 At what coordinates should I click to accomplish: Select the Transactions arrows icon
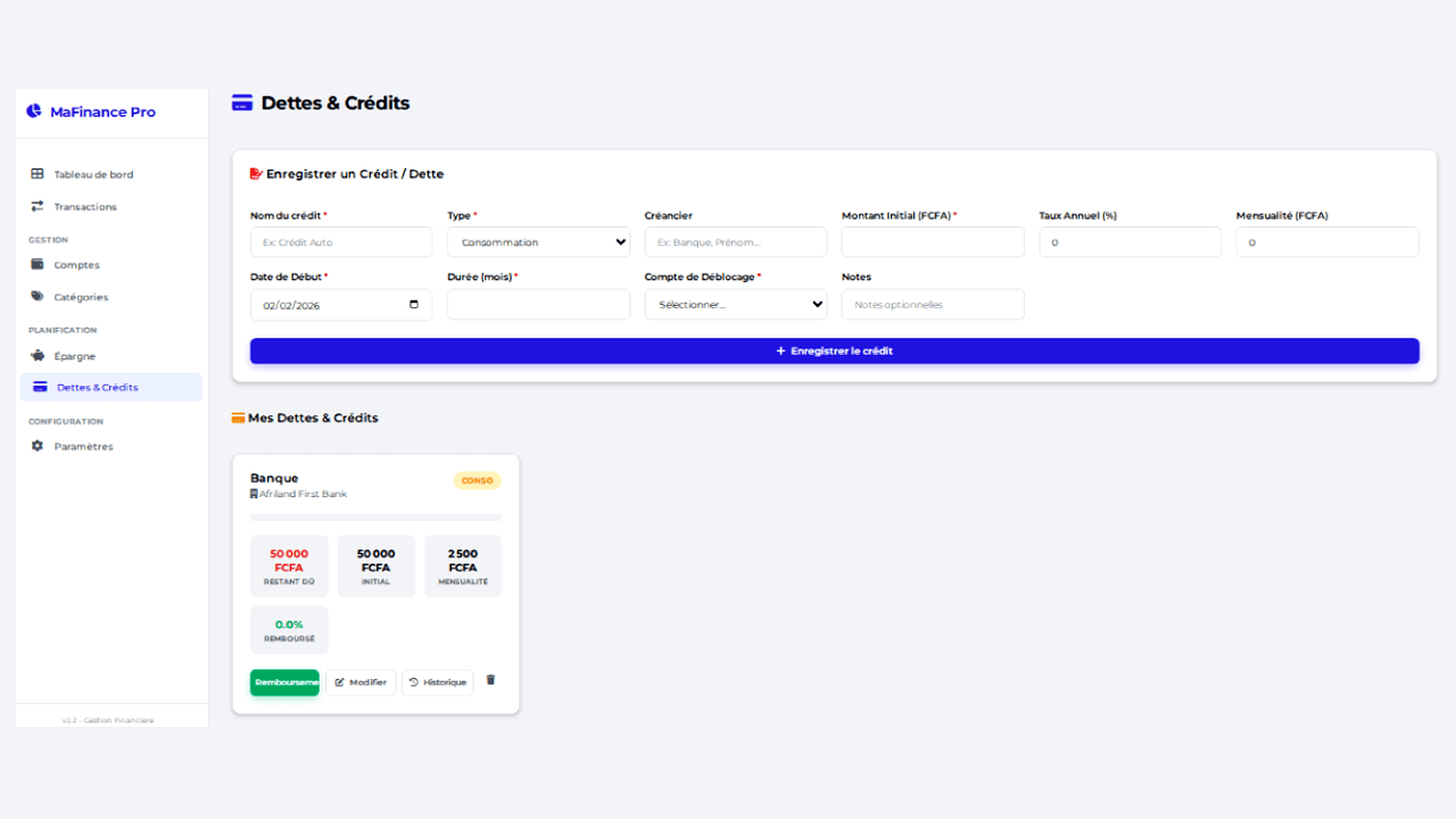pyautogui.click(x=36, y=206)
